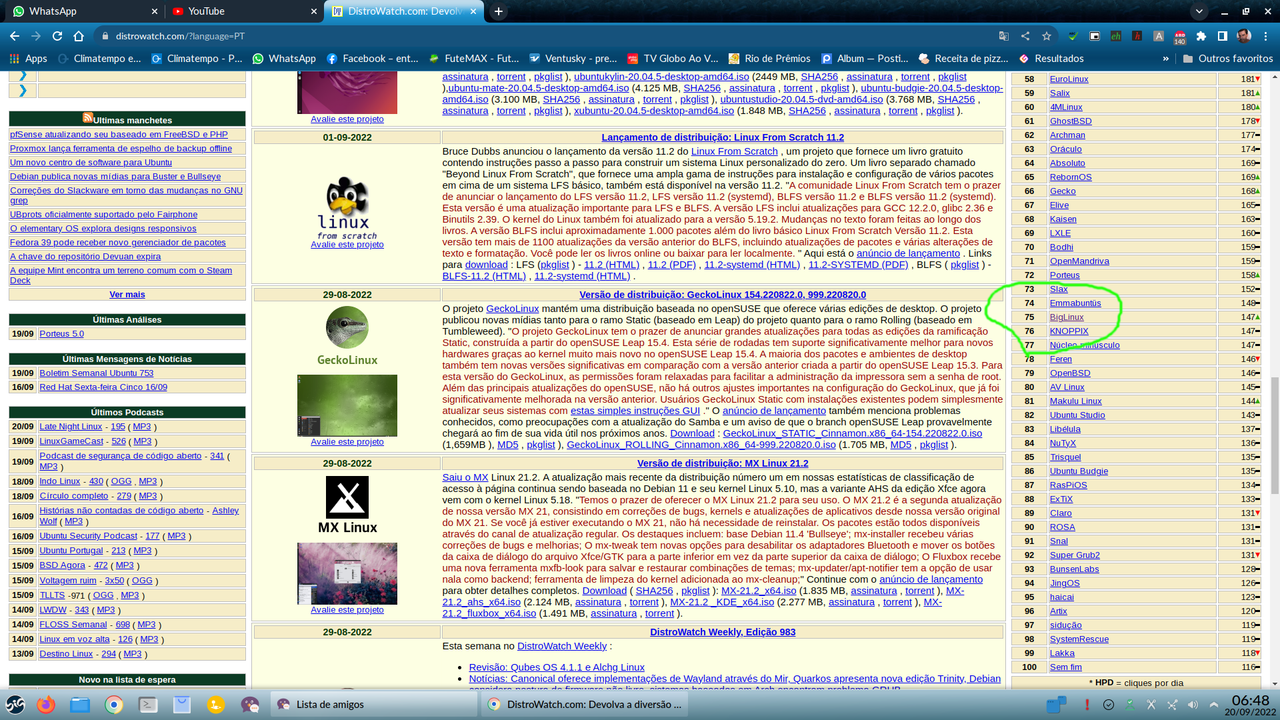Launch Chrome icon in the taskbar
The height and width of the screenshot is (720, 1280).
coord(114,704)
